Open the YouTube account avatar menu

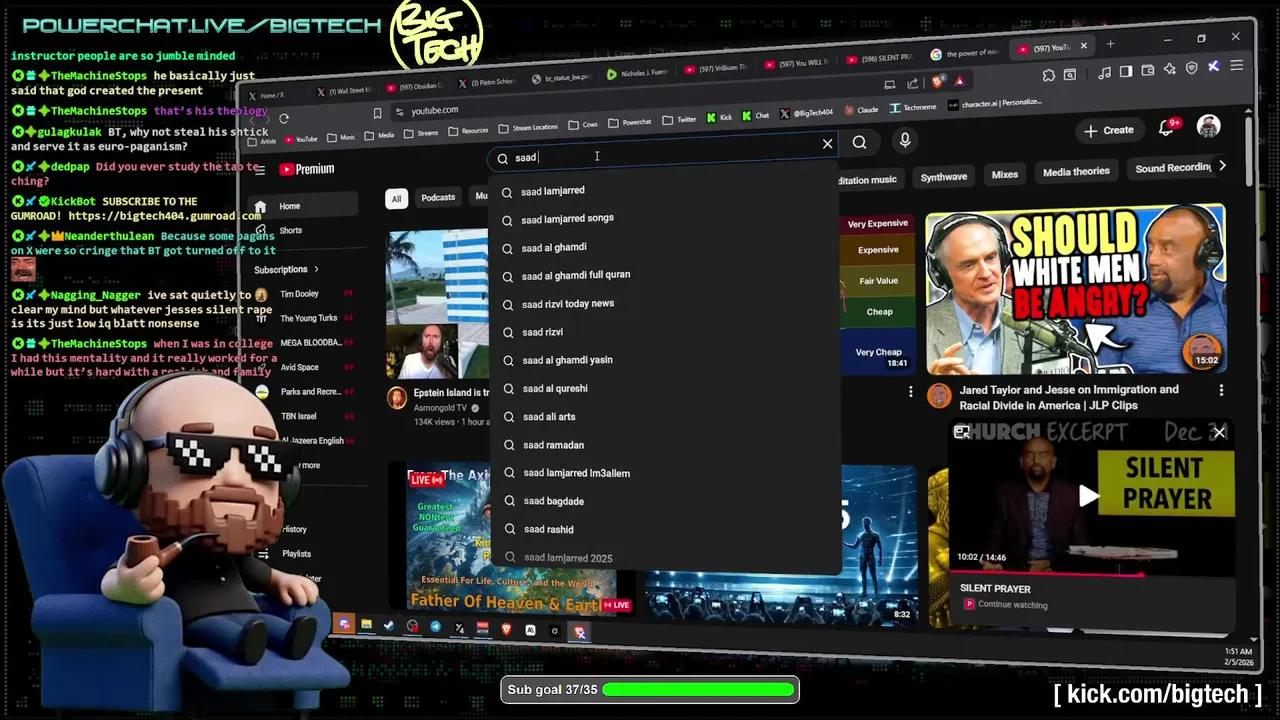(1208, 126)
